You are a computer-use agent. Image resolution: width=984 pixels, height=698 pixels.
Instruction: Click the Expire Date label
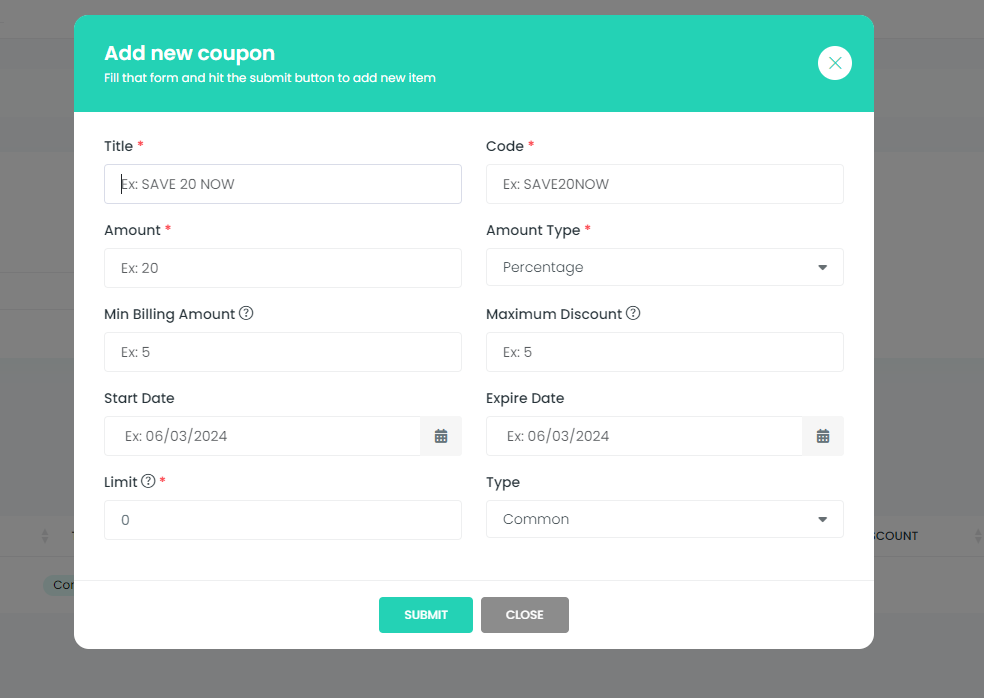(x=525, y=399)
